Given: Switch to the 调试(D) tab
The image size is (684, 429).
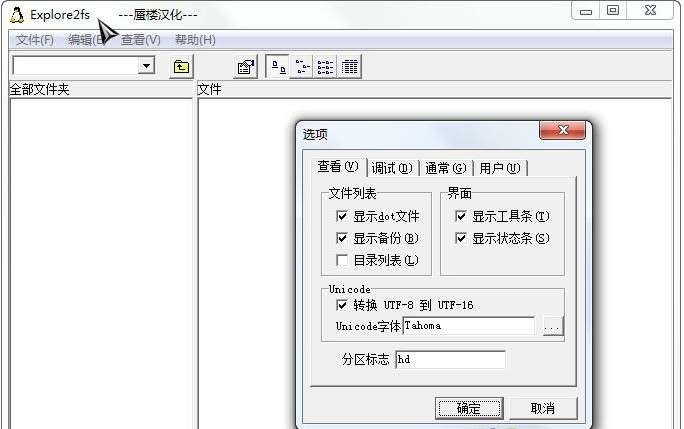Looking at the screenshot, I should (392, 168).
